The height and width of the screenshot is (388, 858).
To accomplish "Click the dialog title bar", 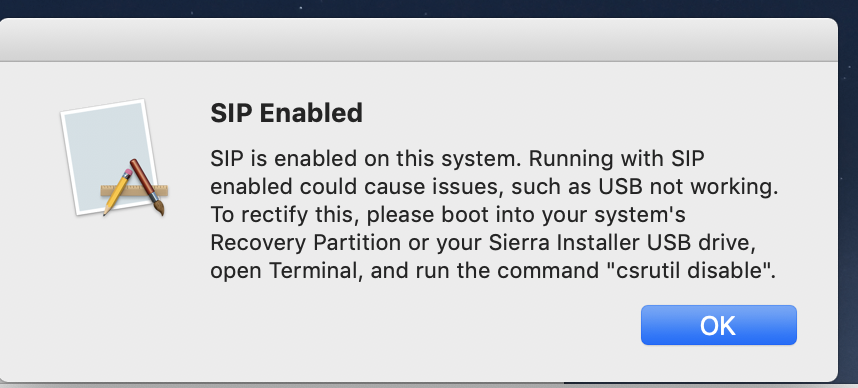I will pos(419,39).
